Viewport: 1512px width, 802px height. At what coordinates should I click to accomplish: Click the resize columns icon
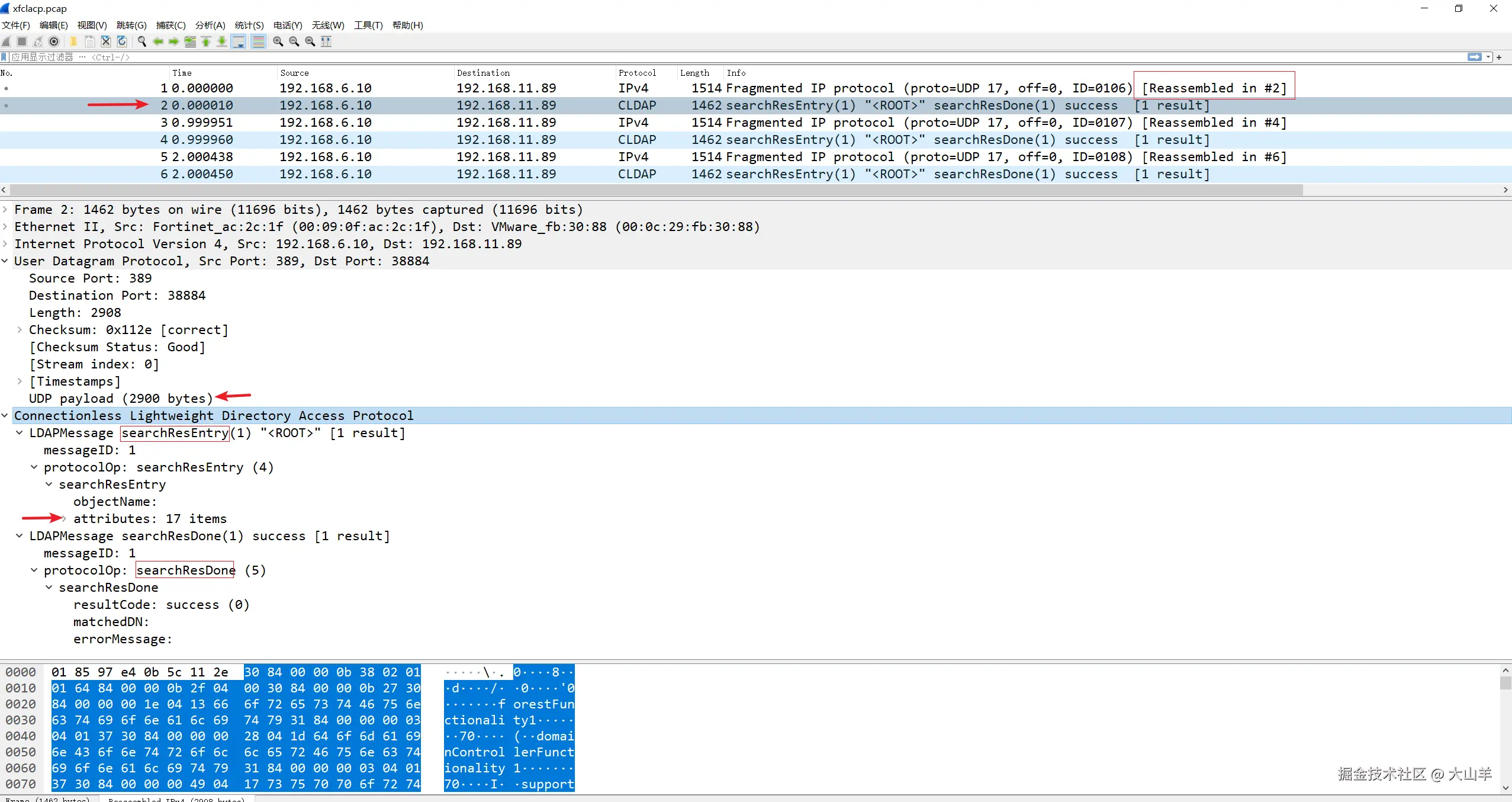pyautogui.click(x=326, y=41)
